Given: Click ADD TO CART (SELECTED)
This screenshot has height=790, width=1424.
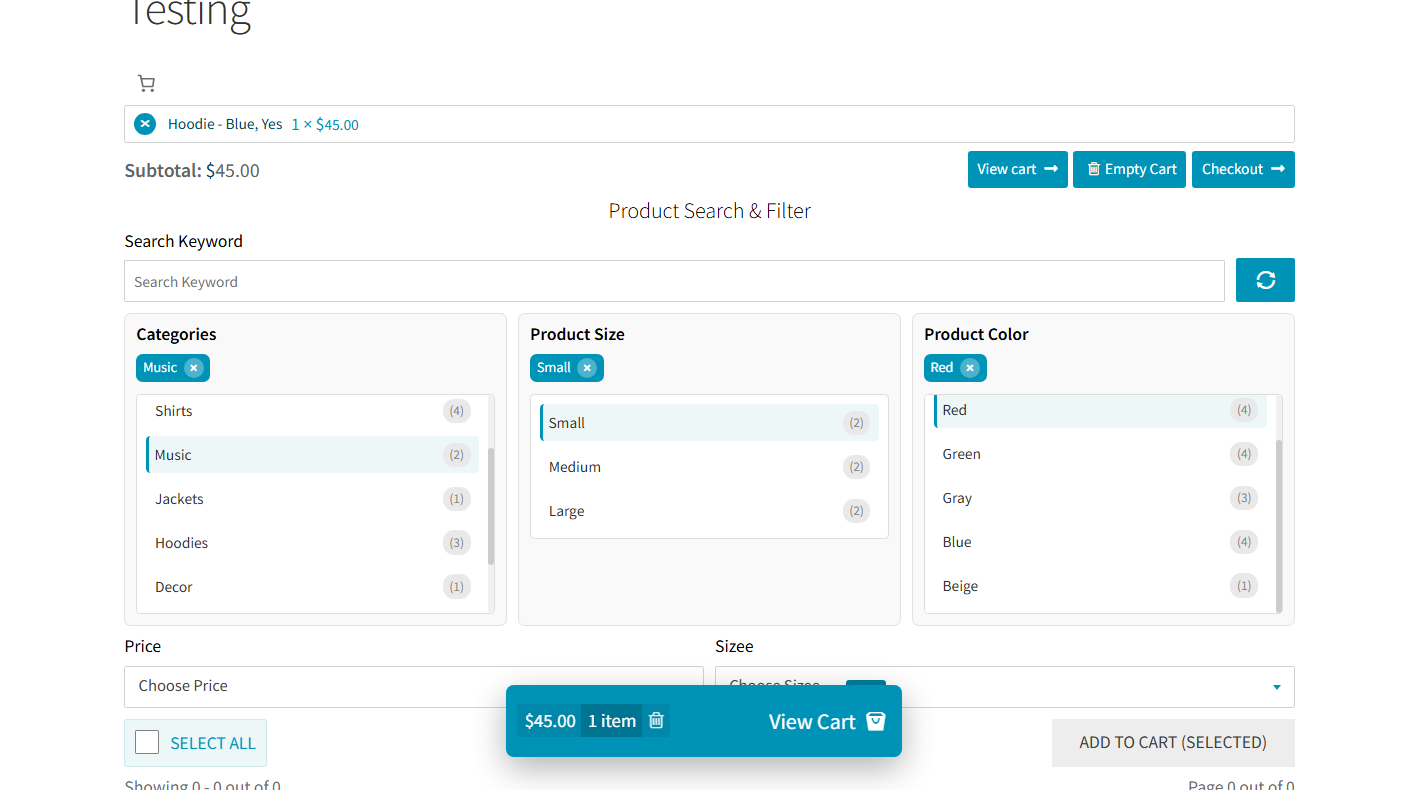Looking at the screenshot, I should pyautogui.click(x=1172, y=742).
